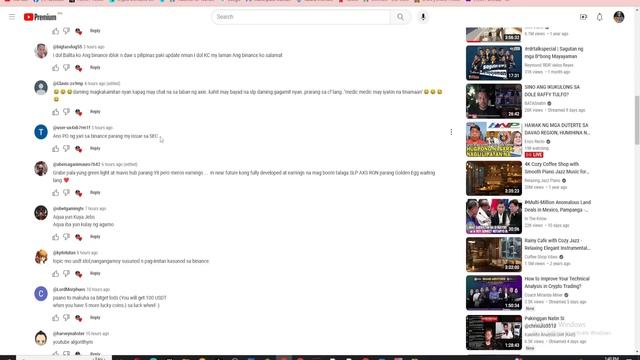
Task: Open avatar of the '100 USDT' commenter
Action: pyautogui.click(x=41, y=293)
